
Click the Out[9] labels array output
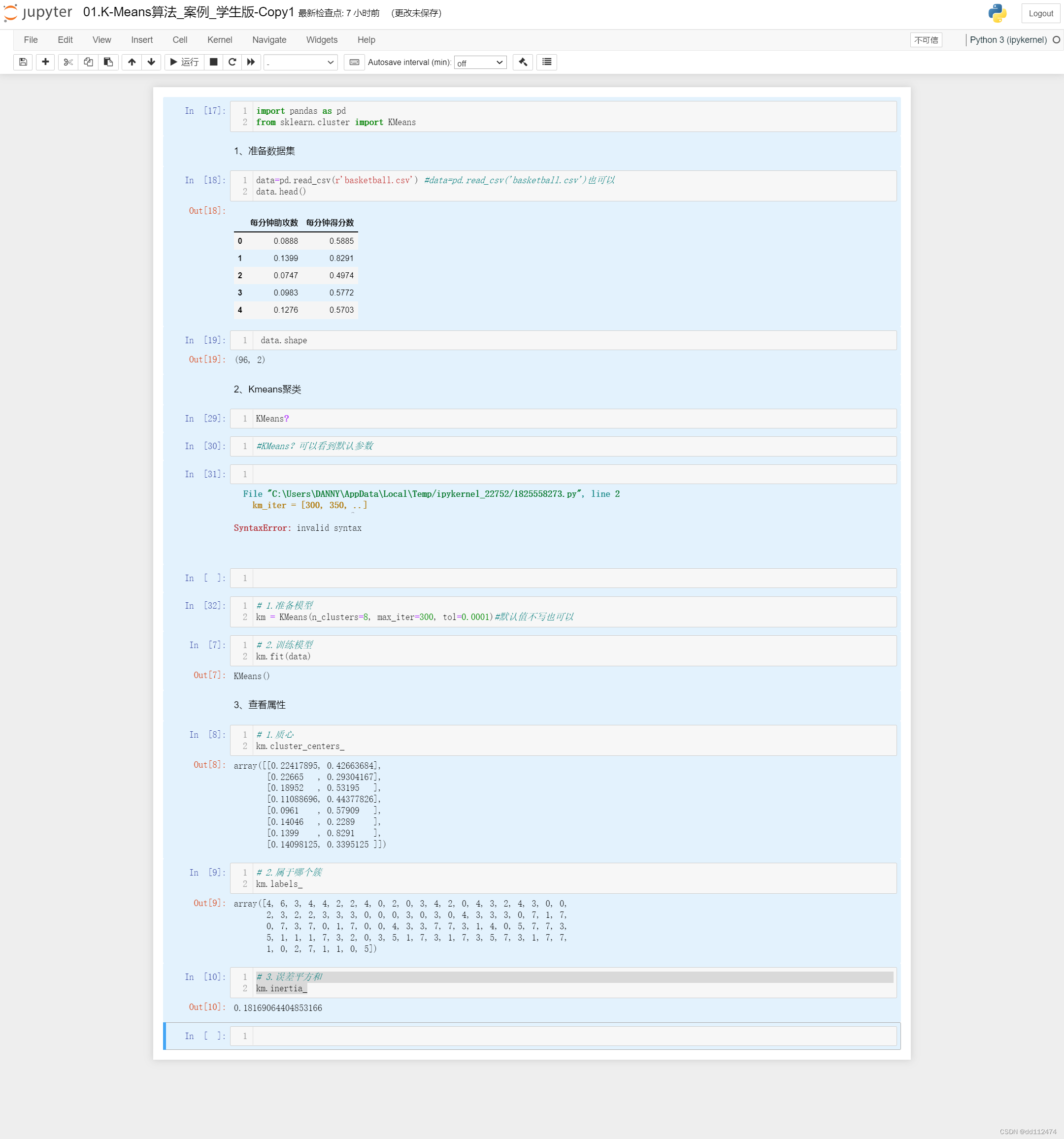tap(400, 926)
